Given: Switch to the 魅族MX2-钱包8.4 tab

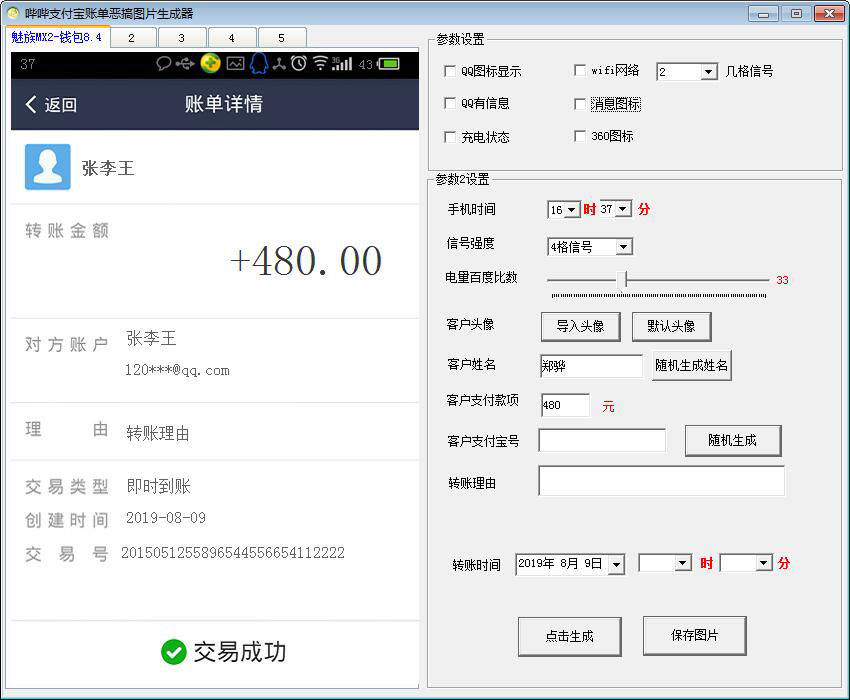Looking at the screenshot, I should (x=56, y=37).
